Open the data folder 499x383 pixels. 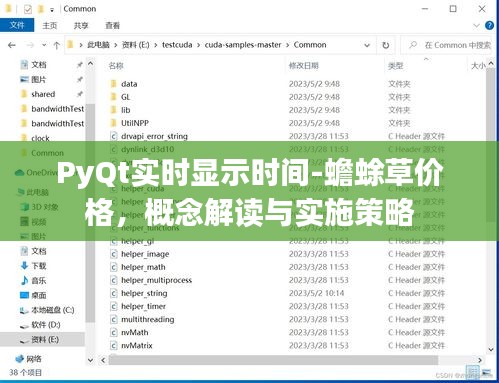129,84
